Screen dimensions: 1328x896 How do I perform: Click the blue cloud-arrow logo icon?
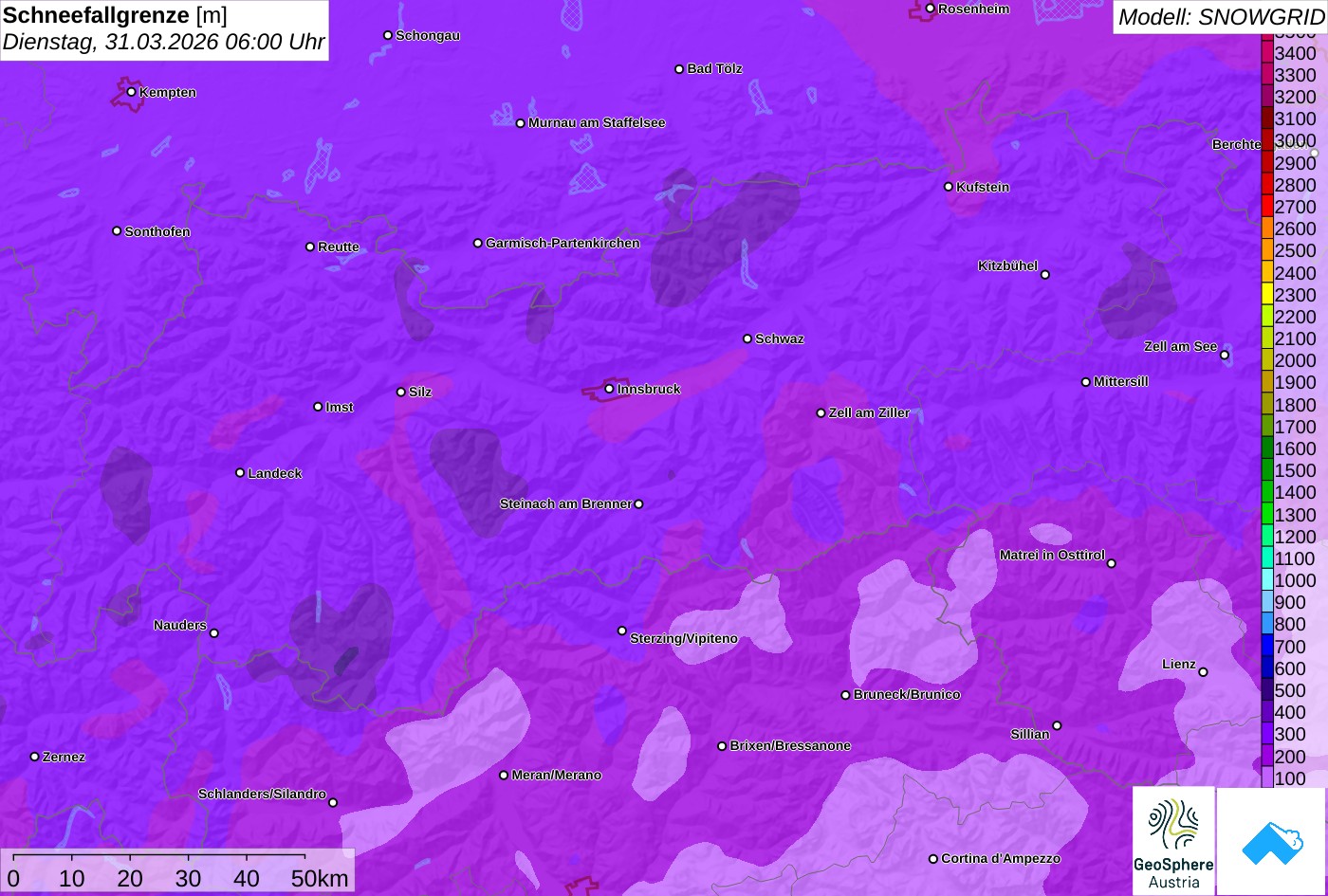1272,841
